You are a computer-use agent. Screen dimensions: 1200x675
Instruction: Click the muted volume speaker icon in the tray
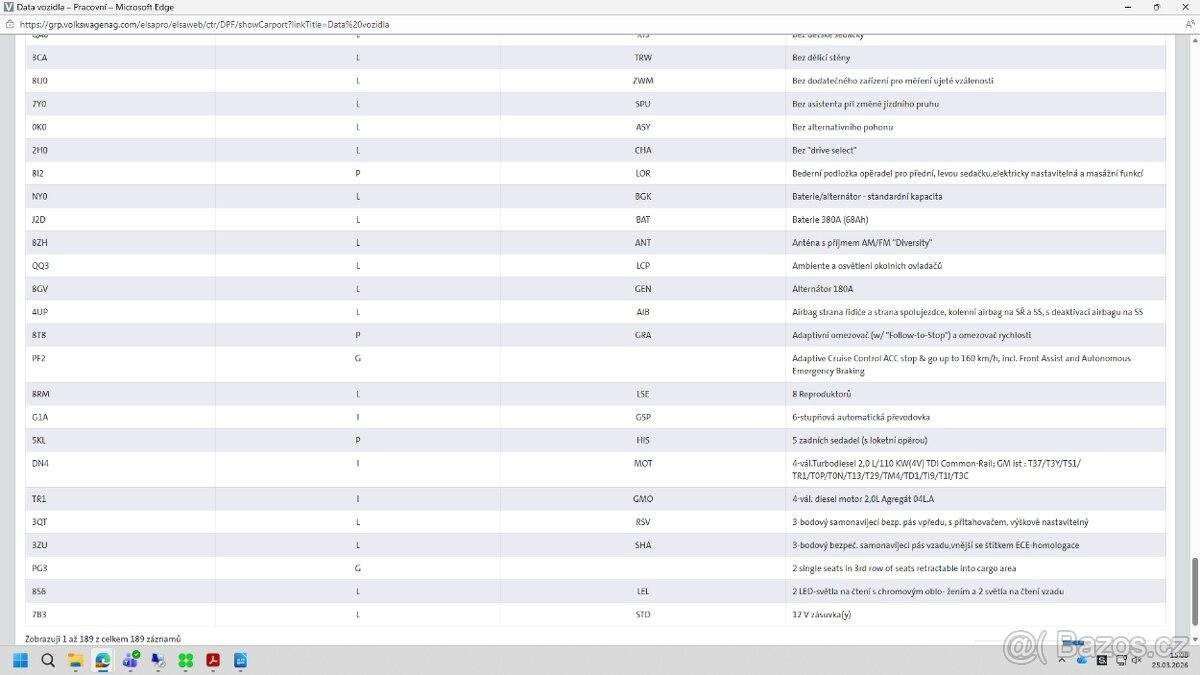point(1135,660)
